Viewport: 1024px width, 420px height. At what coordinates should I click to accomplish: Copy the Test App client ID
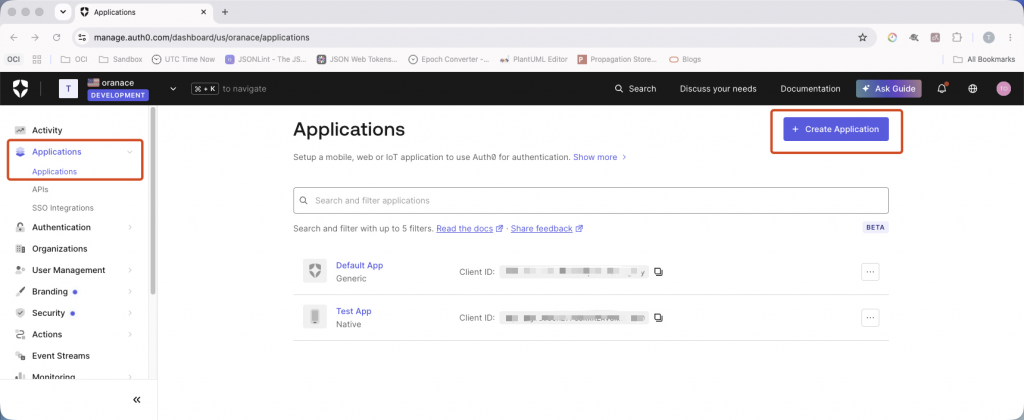pos(658,318)
